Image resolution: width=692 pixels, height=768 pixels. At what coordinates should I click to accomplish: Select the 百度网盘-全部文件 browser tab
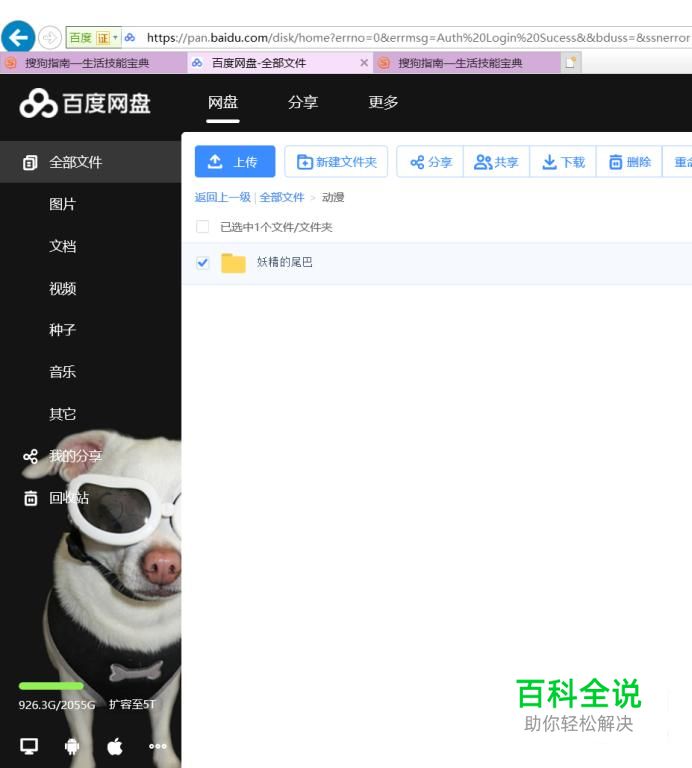coord(280,63)
